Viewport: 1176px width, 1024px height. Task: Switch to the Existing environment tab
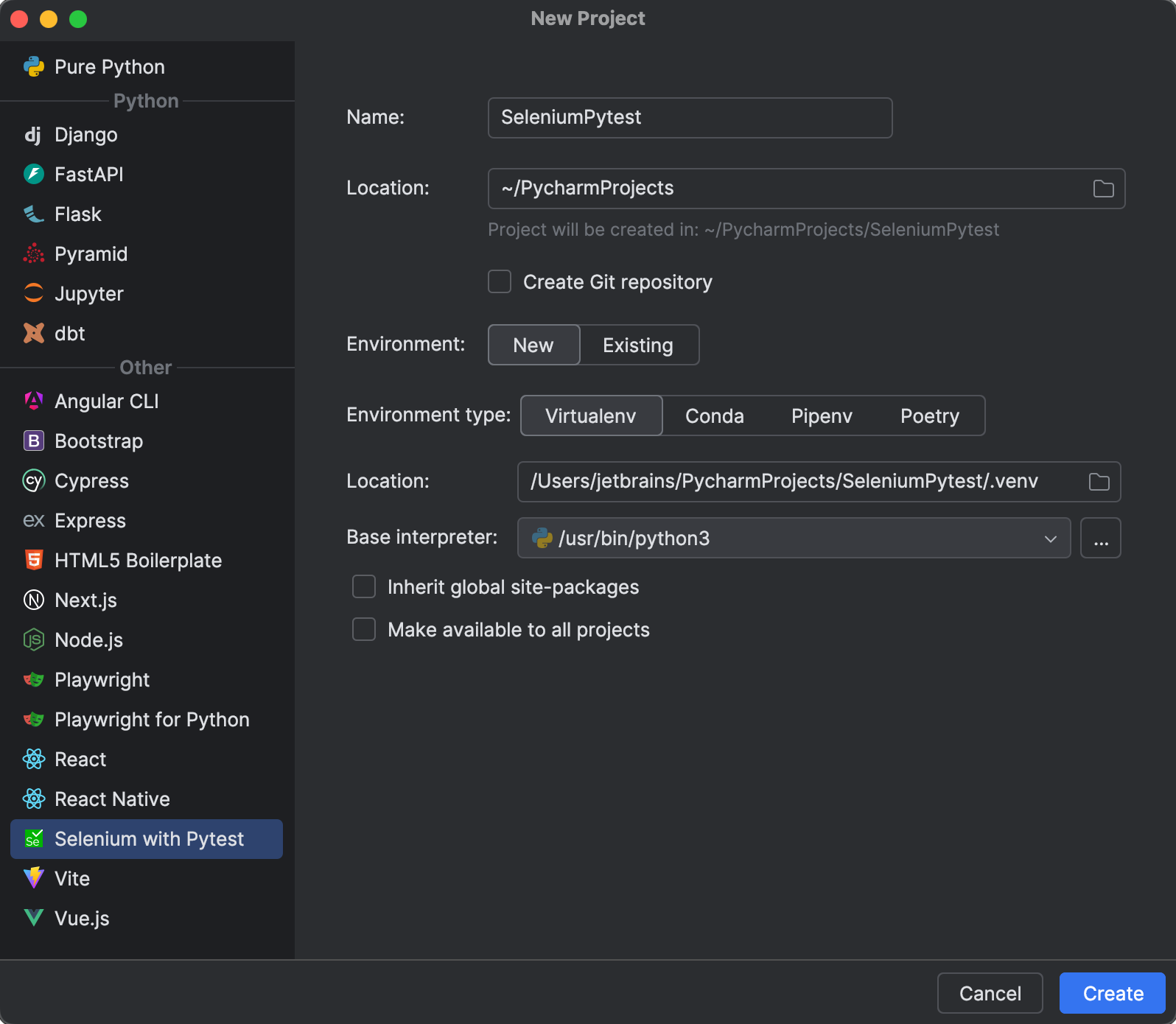click(638, 346)
